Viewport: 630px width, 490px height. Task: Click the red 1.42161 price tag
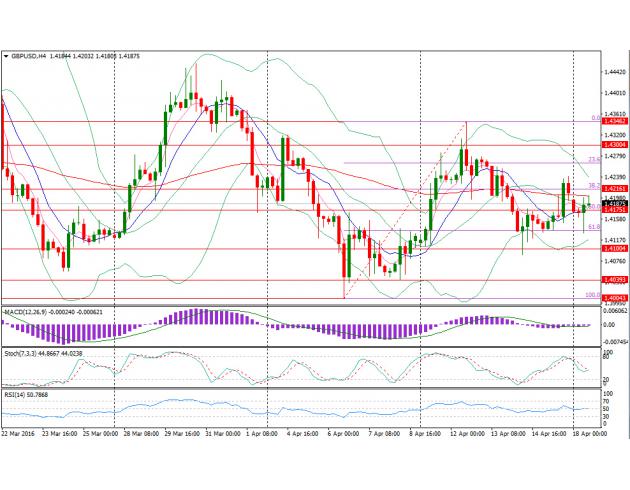(x=612, y=187)
